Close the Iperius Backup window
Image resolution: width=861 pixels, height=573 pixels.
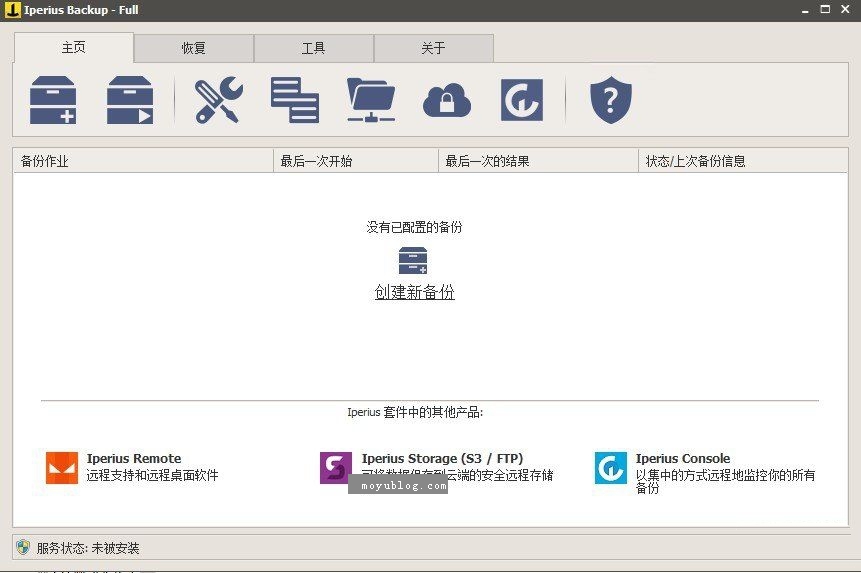[846, 9]
